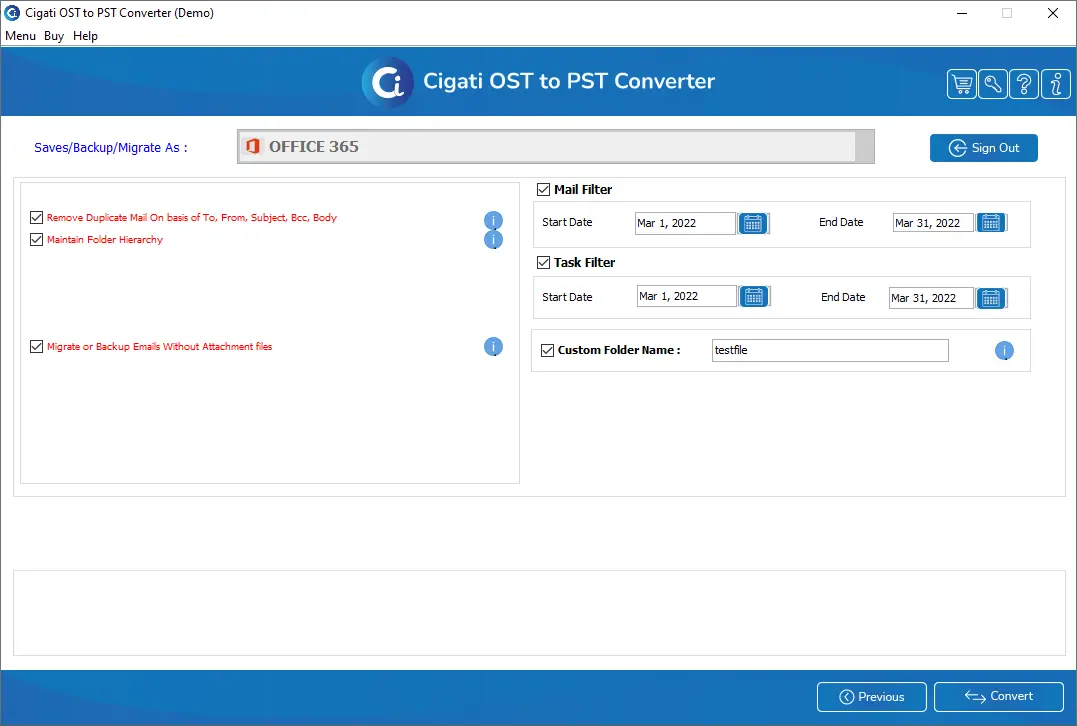Go back with the Previous button
Viewport: 1077px width, 726px height.
tap(872, 697)
